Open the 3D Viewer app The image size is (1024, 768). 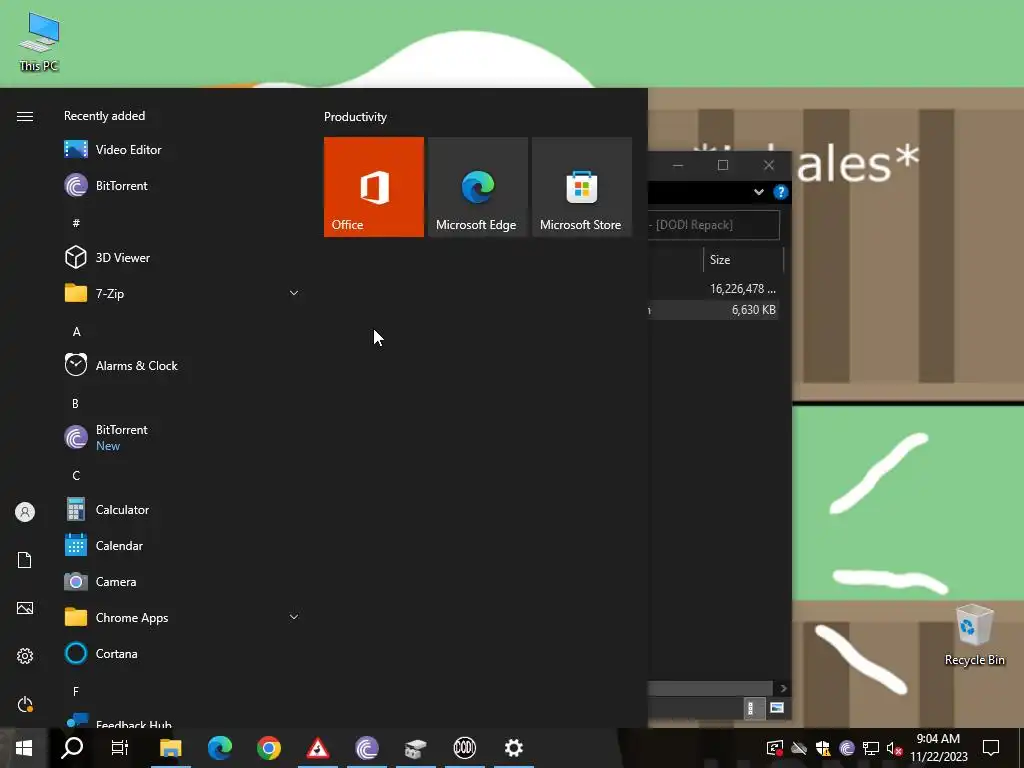(x=182, y=257)
